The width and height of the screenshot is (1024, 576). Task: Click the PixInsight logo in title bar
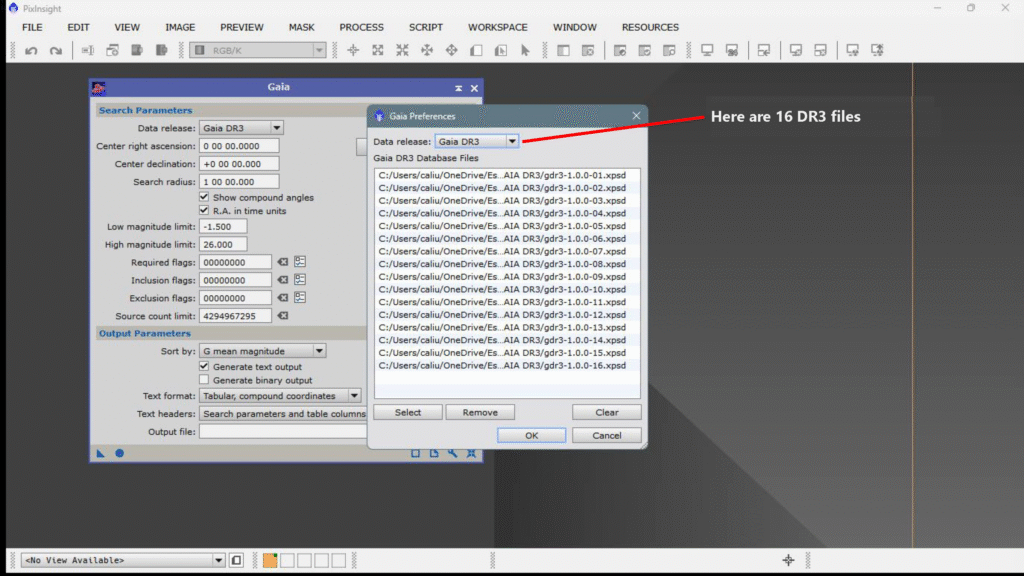[13, 8]
